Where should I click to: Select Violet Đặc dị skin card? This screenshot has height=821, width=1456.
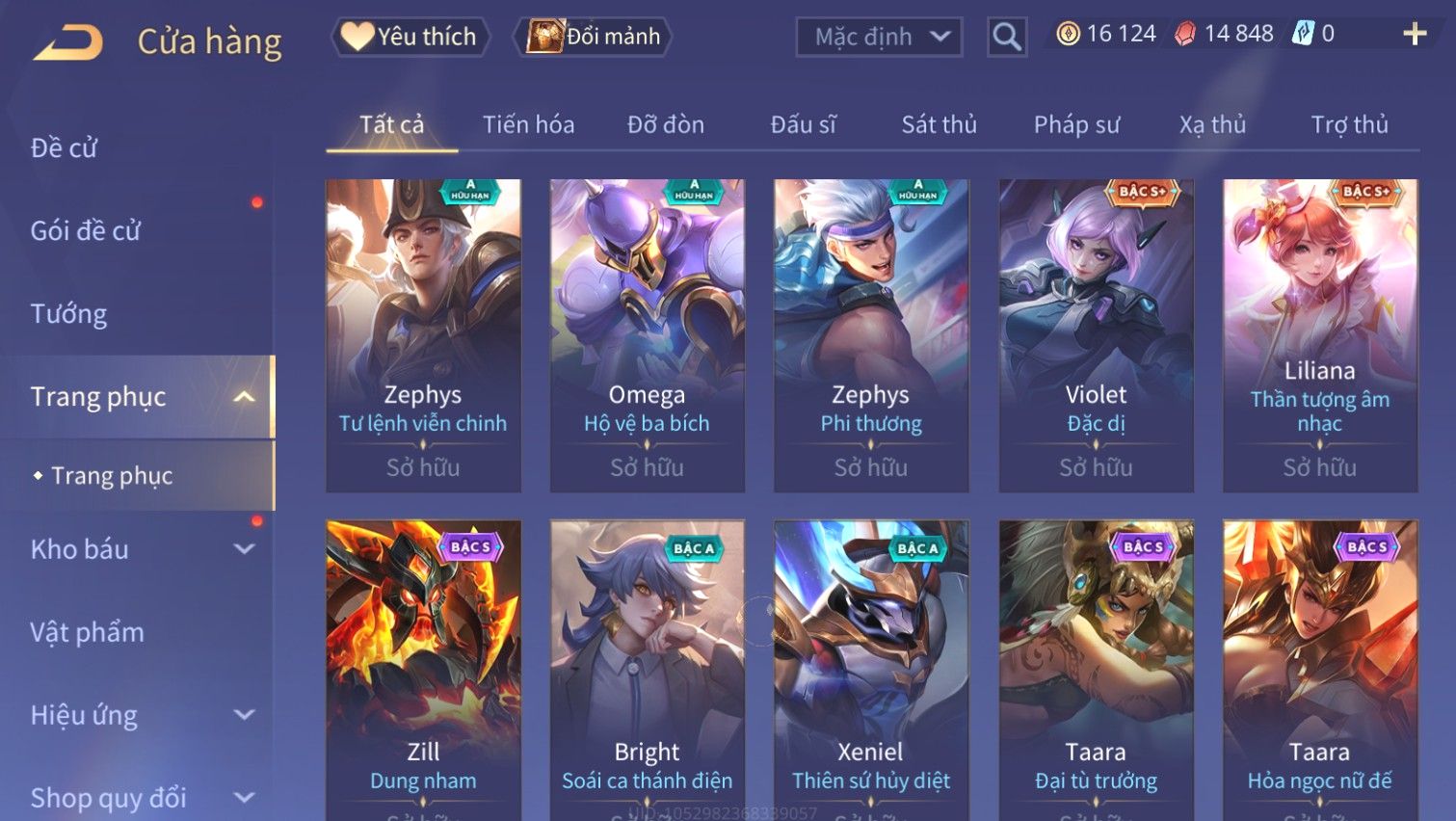pyautogui.click(x=1096, y=335)
